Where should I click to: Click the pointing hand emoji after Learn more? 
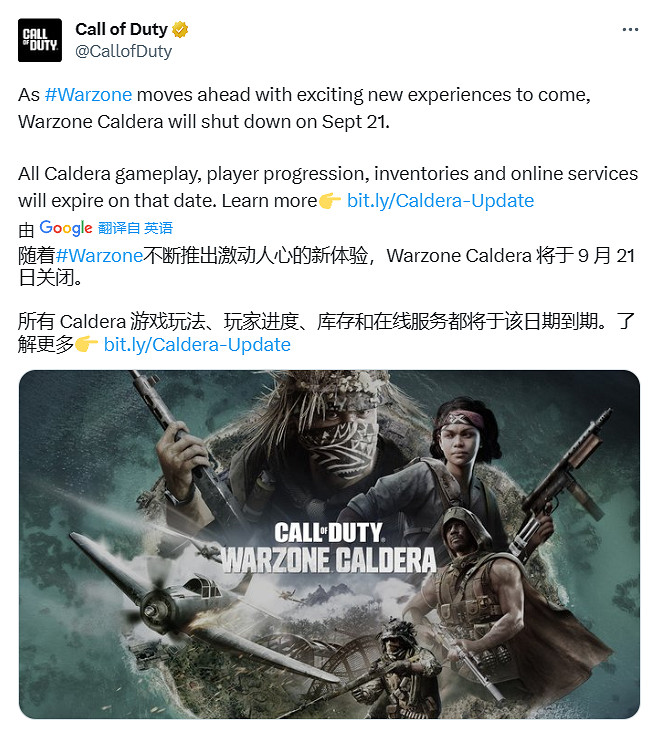(330, 201)
